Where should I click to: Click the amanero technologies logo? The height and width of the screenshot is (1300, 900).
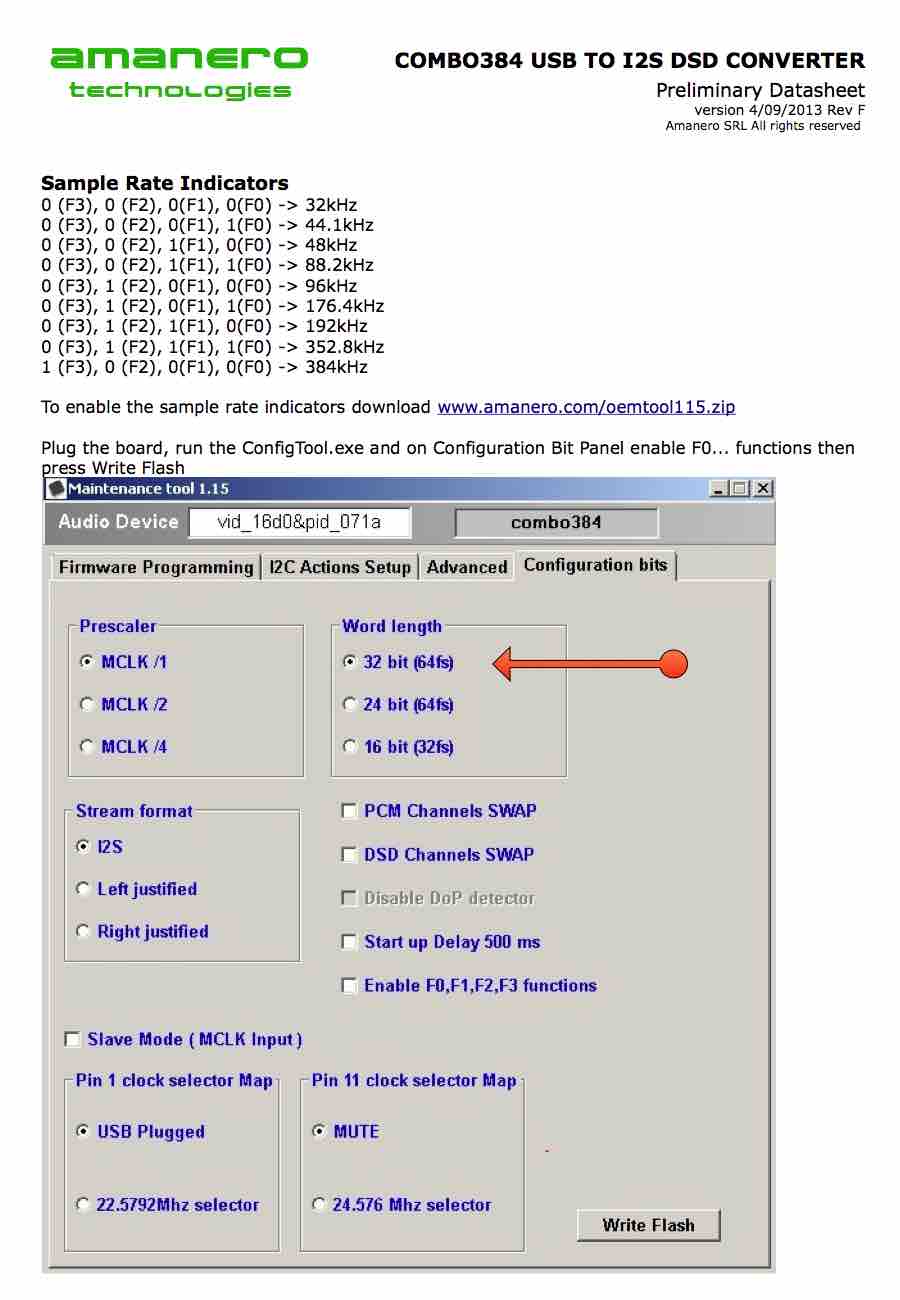179,72
